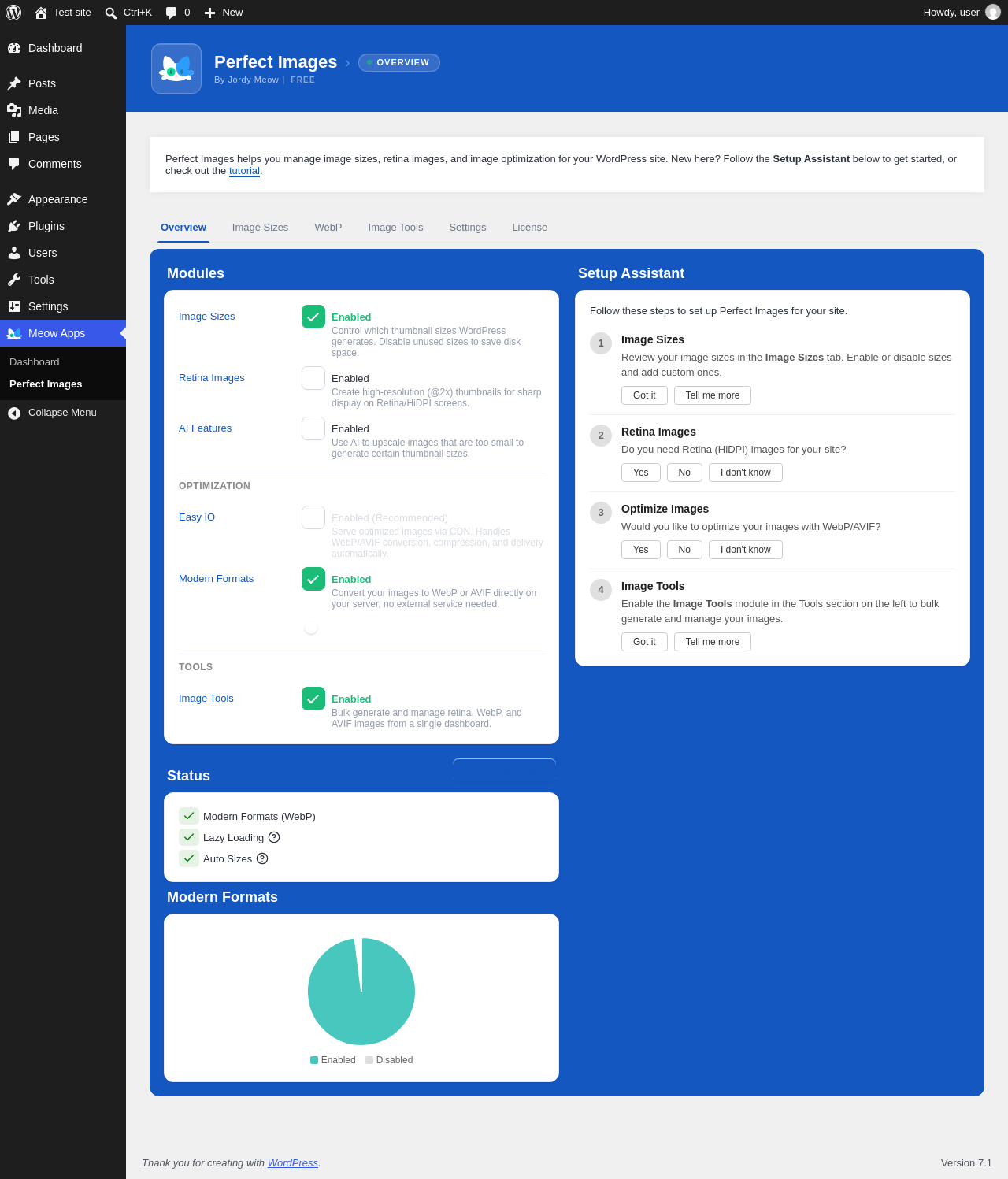Switch to the WebP tab
This screenshot has width=1008, height=1179.
(328, 228)
